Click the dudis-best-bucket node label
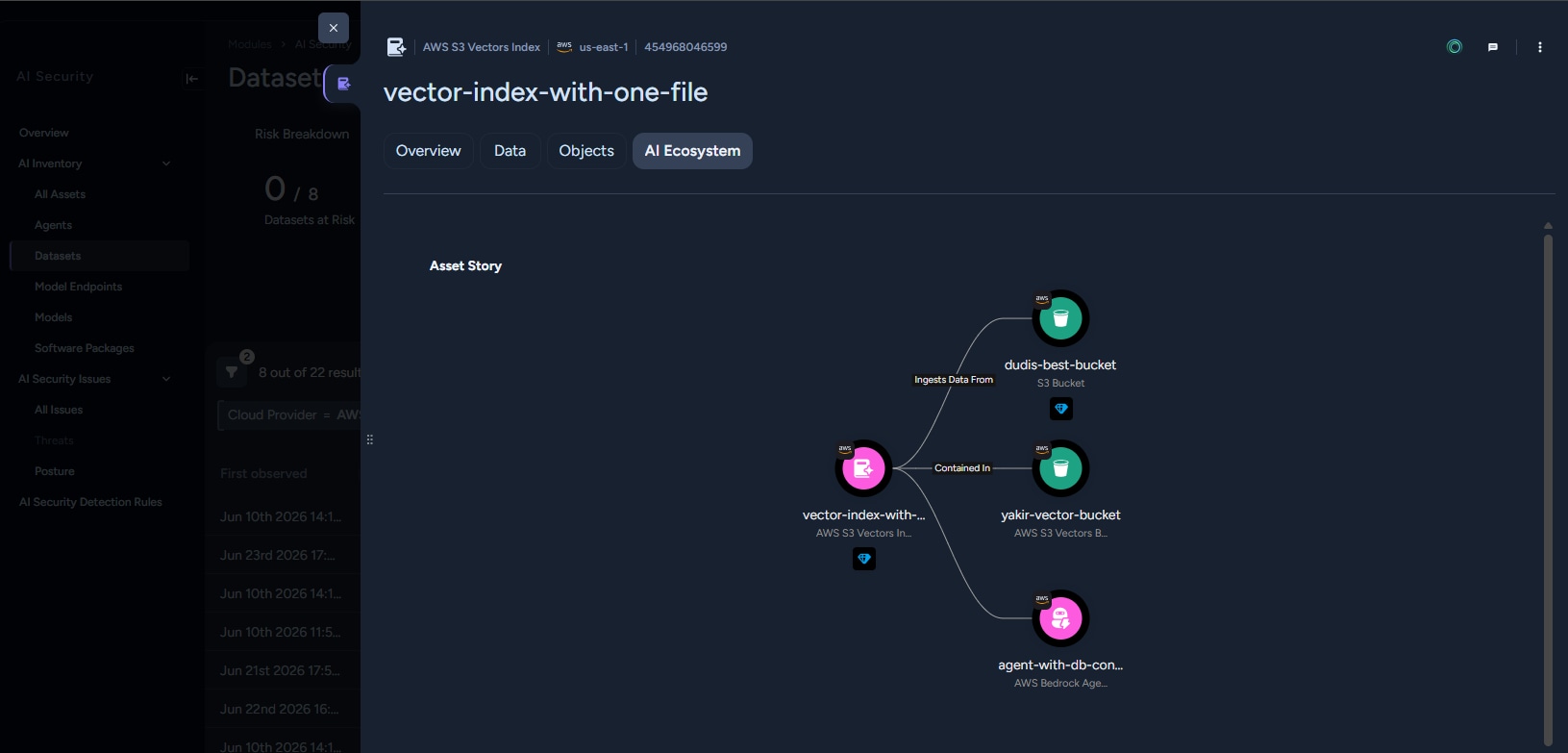This screenshot has width=1568, height=753. coord(1060,364)
